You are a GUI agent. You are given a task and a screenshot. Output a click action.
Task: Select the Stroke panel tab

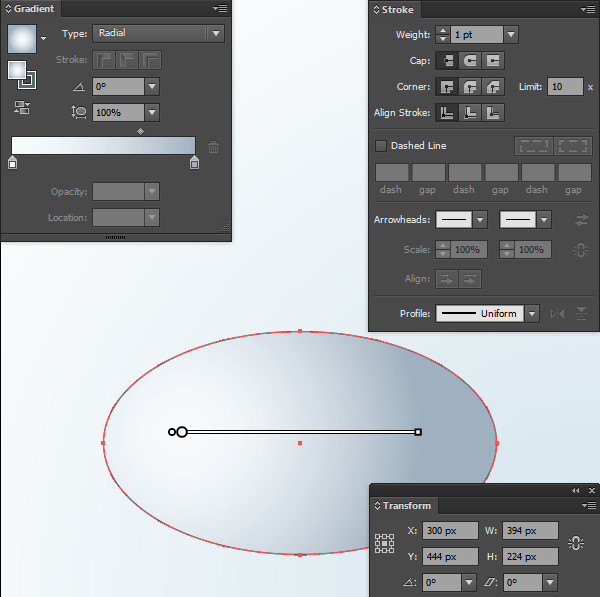point(394,10)
